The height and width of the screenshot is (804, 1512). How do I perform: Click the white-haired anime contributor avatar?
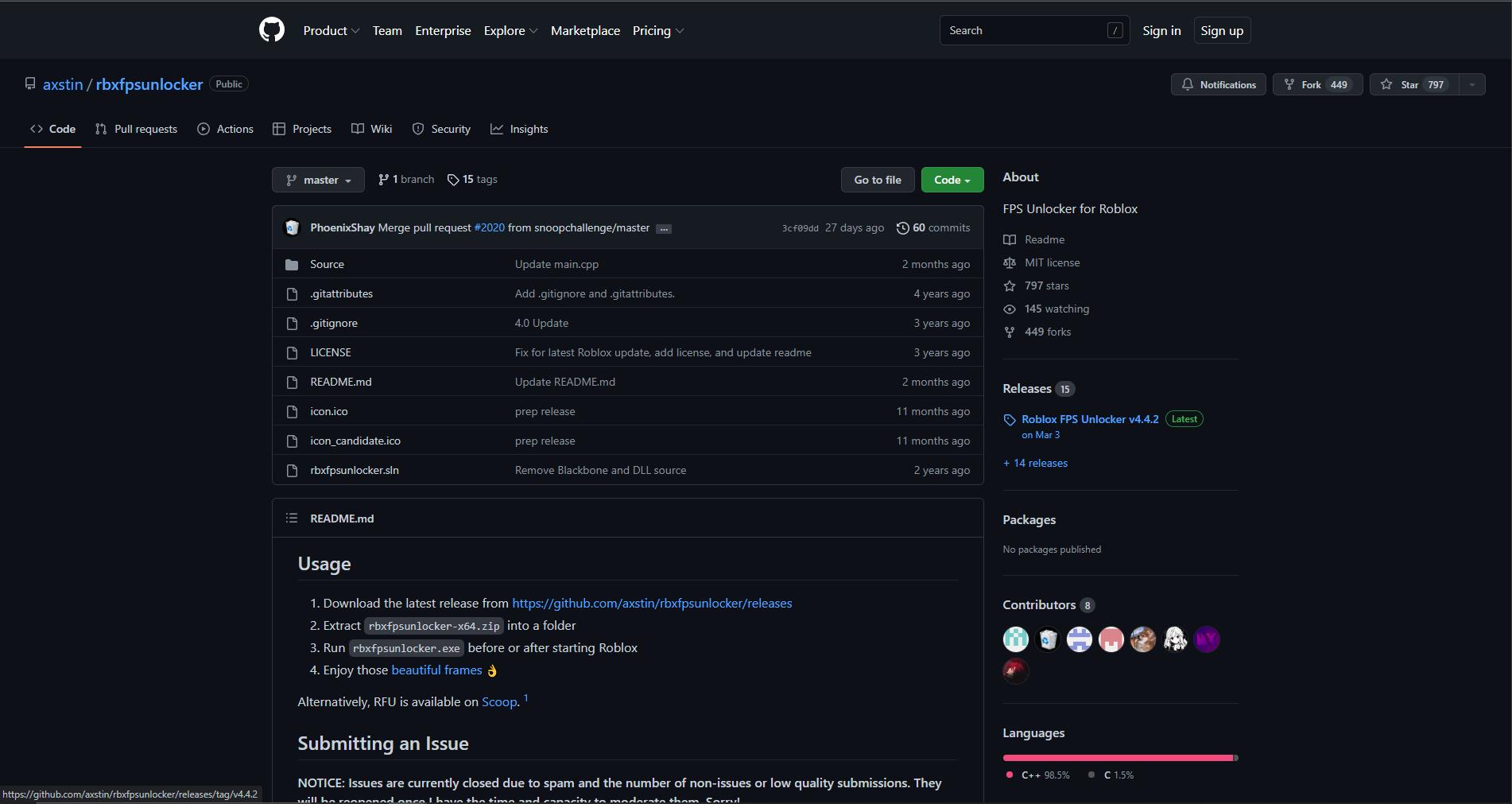click(x=1175, y=639)
